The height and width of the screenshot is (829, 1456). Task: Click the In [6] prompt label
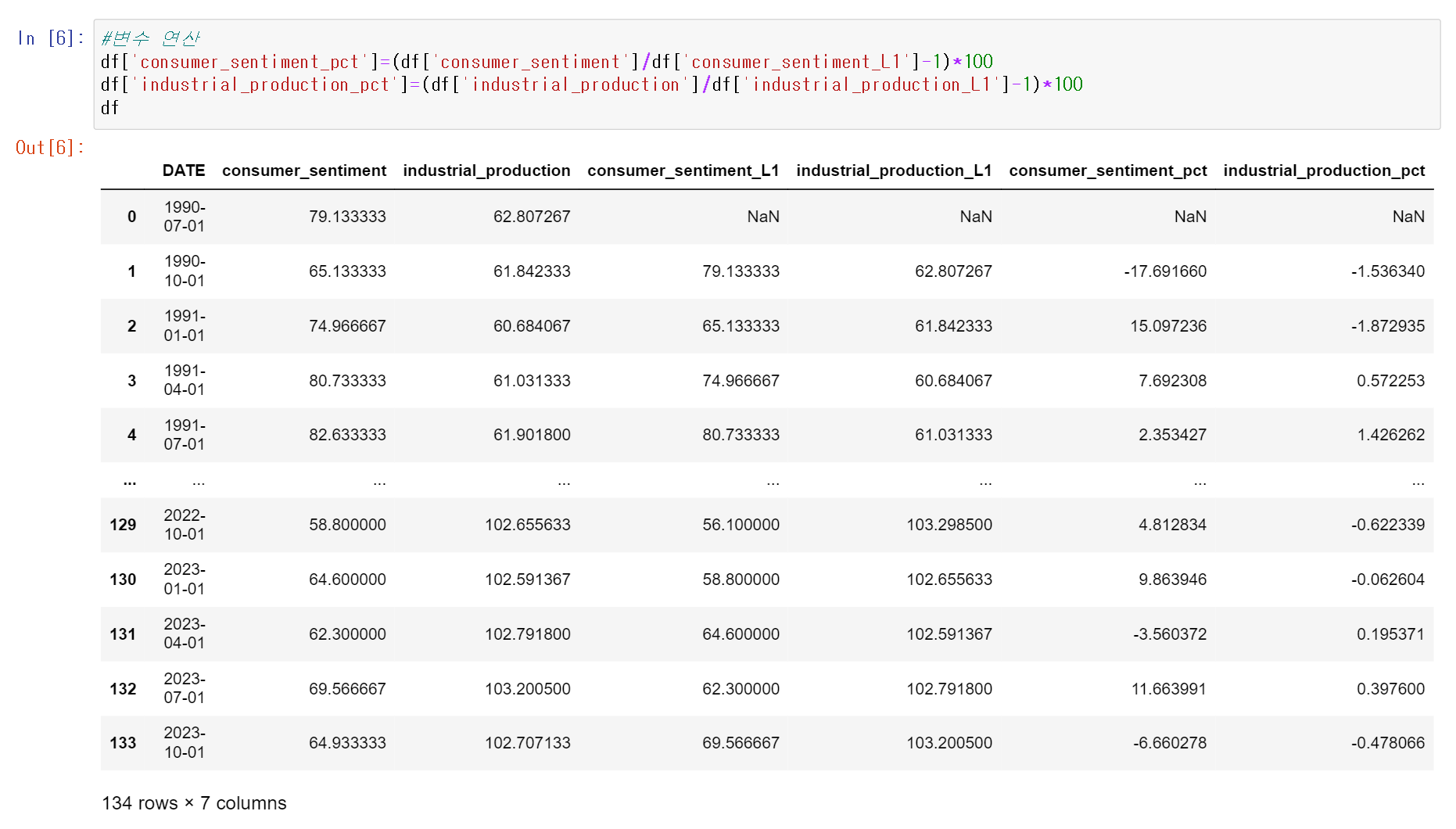50,38
